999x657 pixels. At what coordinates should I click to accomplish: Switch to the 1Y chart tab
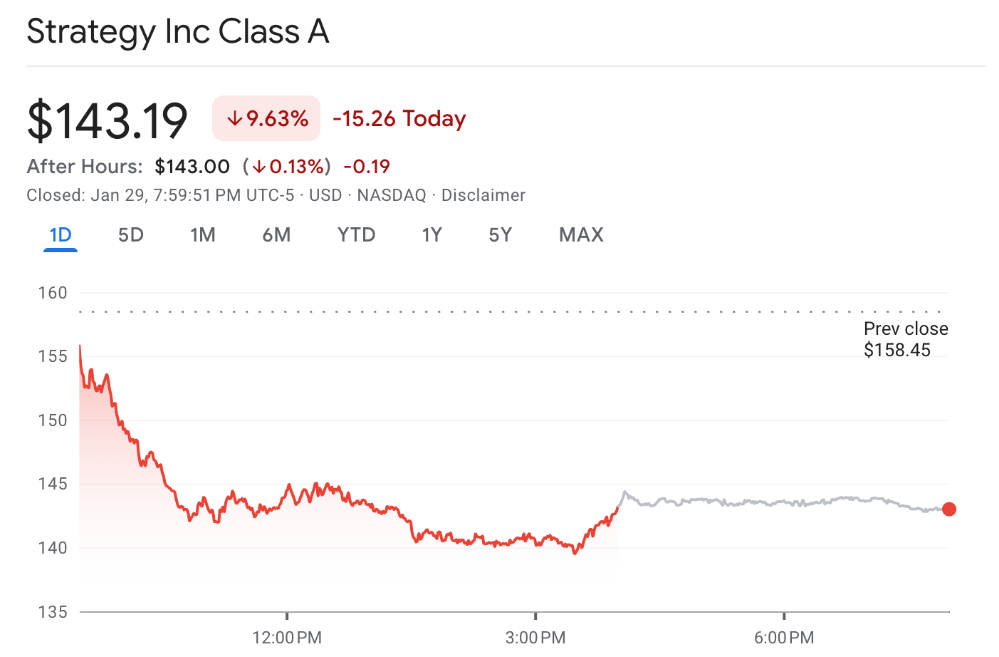pyautogui.click(x=432, y=235)
